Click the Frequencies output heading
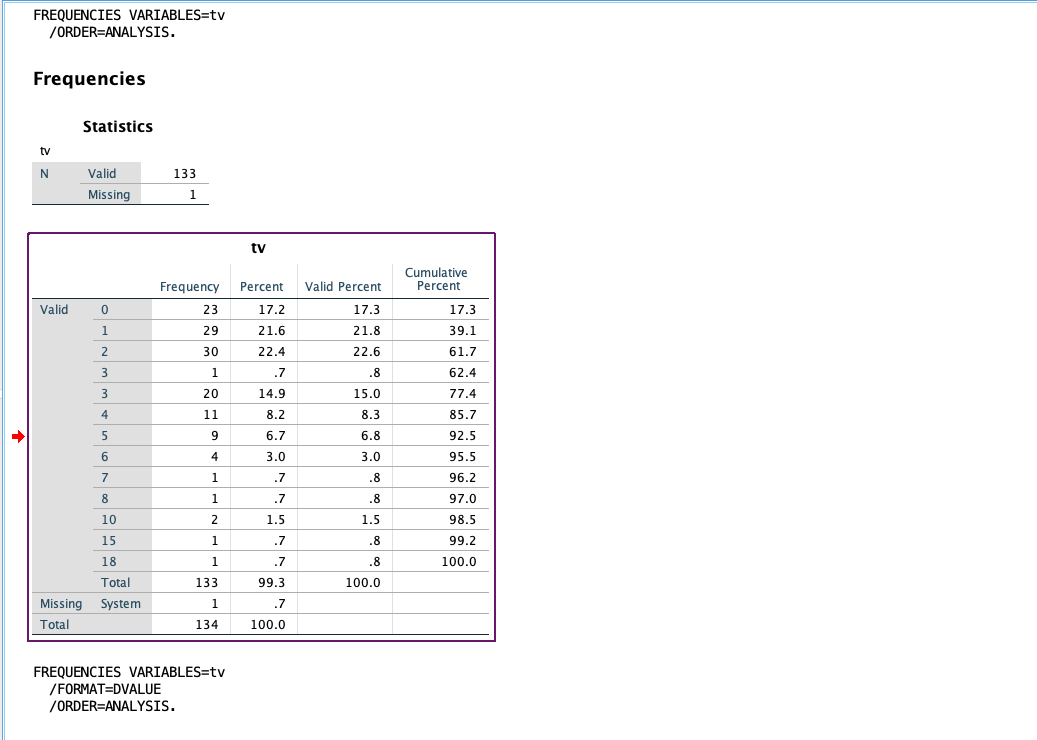The height and width of the screenshot is (740, 1037). pyautogui.click(x=89, y=78)
